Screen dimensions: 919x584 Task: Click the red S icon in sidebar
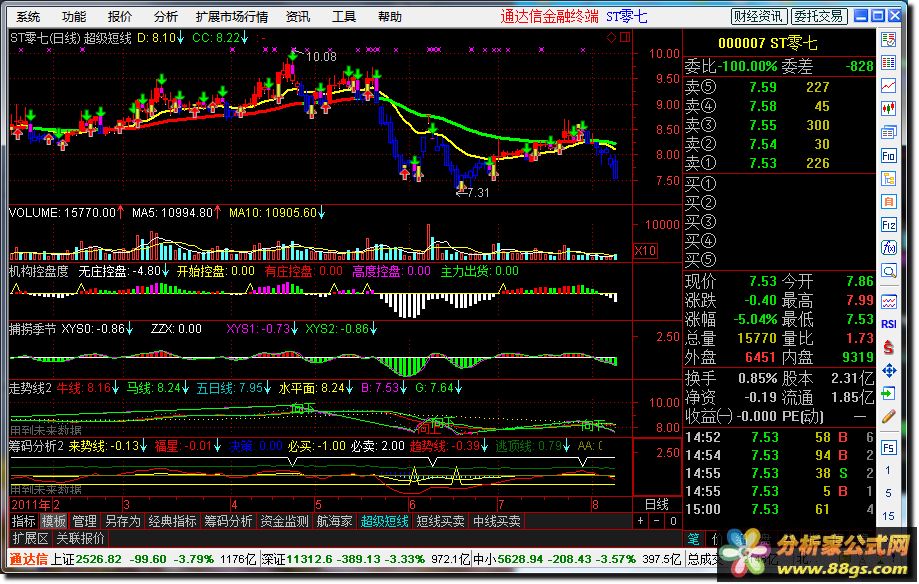click(889, 347)
